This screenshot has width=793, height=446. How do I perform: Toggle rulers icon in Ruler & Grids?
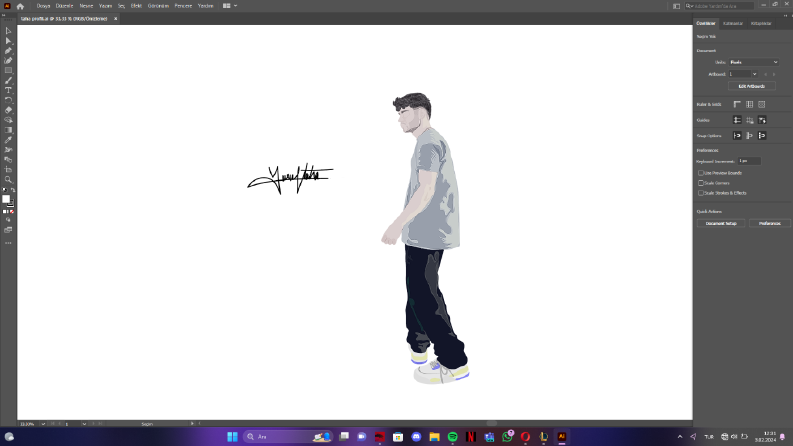(737, 104)
